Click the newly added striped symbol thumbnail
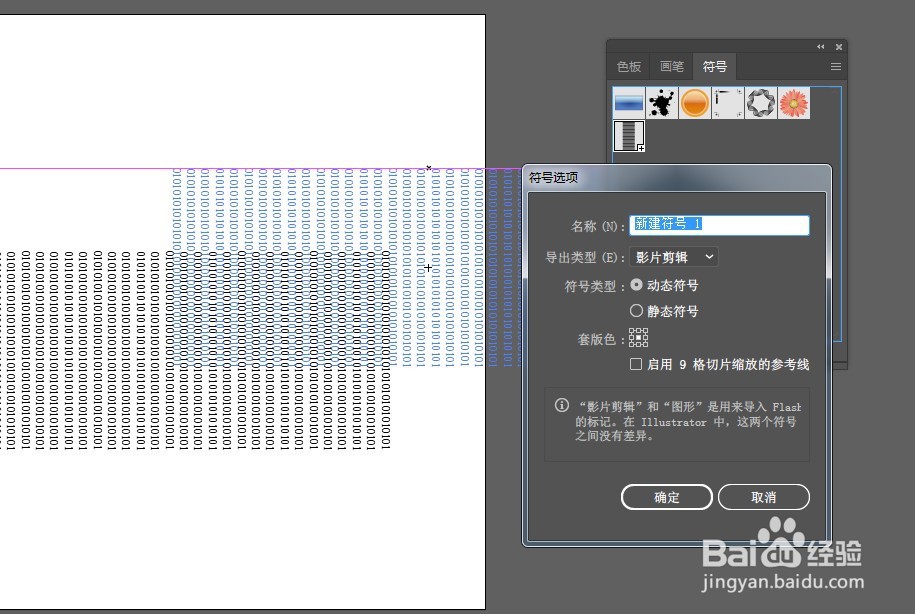Image resolution: width=915 pixels, height=614 pixels. (628, 135)
